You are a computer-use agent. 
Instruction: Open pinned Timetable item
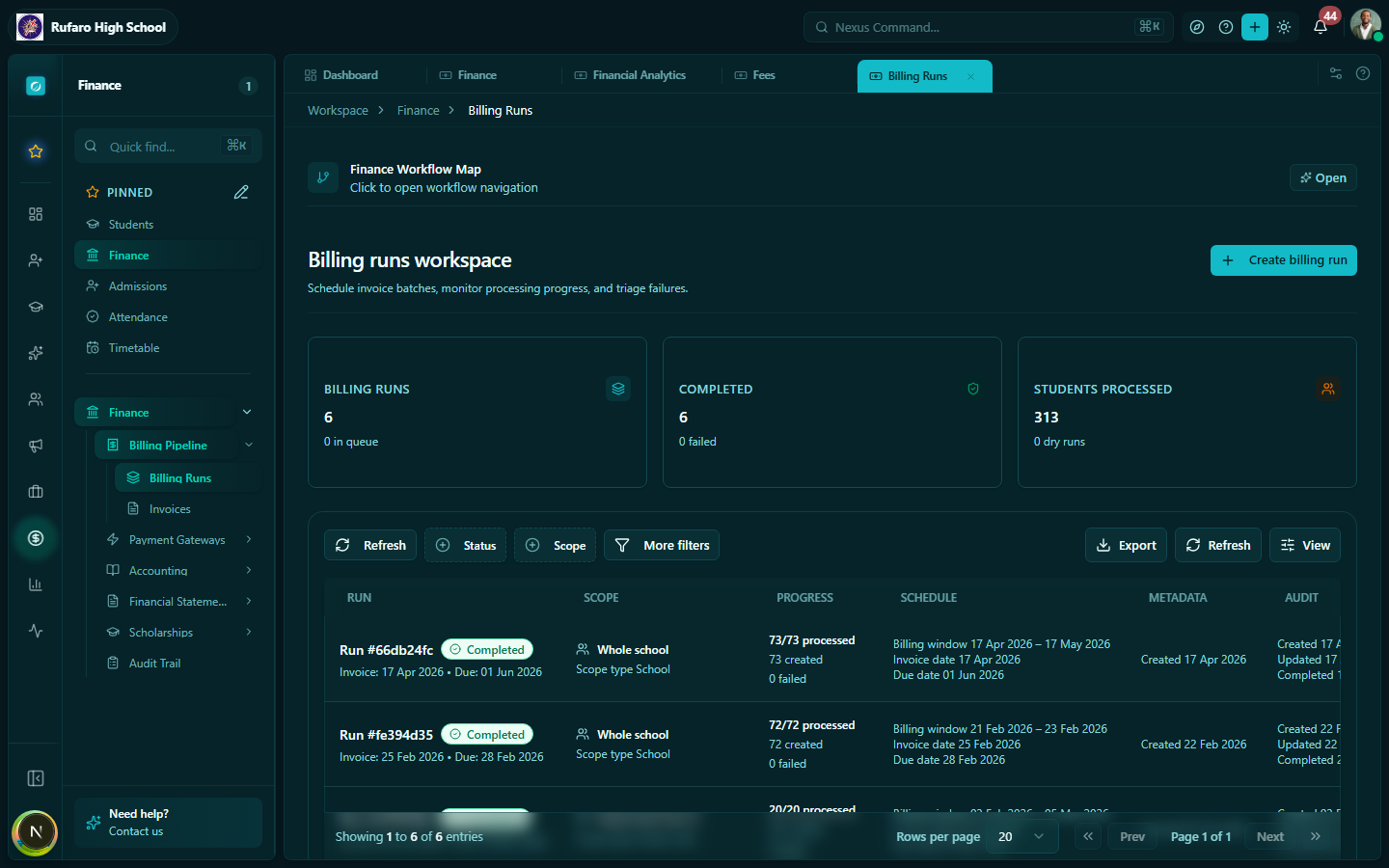pos(134,347)
